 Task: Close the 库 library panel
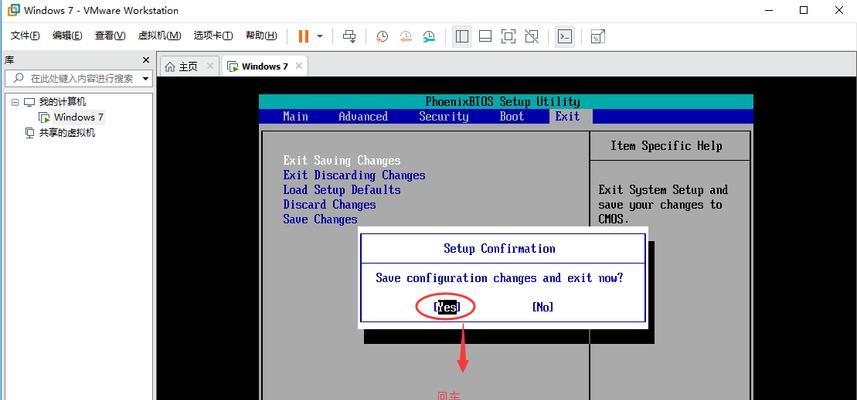145,60
